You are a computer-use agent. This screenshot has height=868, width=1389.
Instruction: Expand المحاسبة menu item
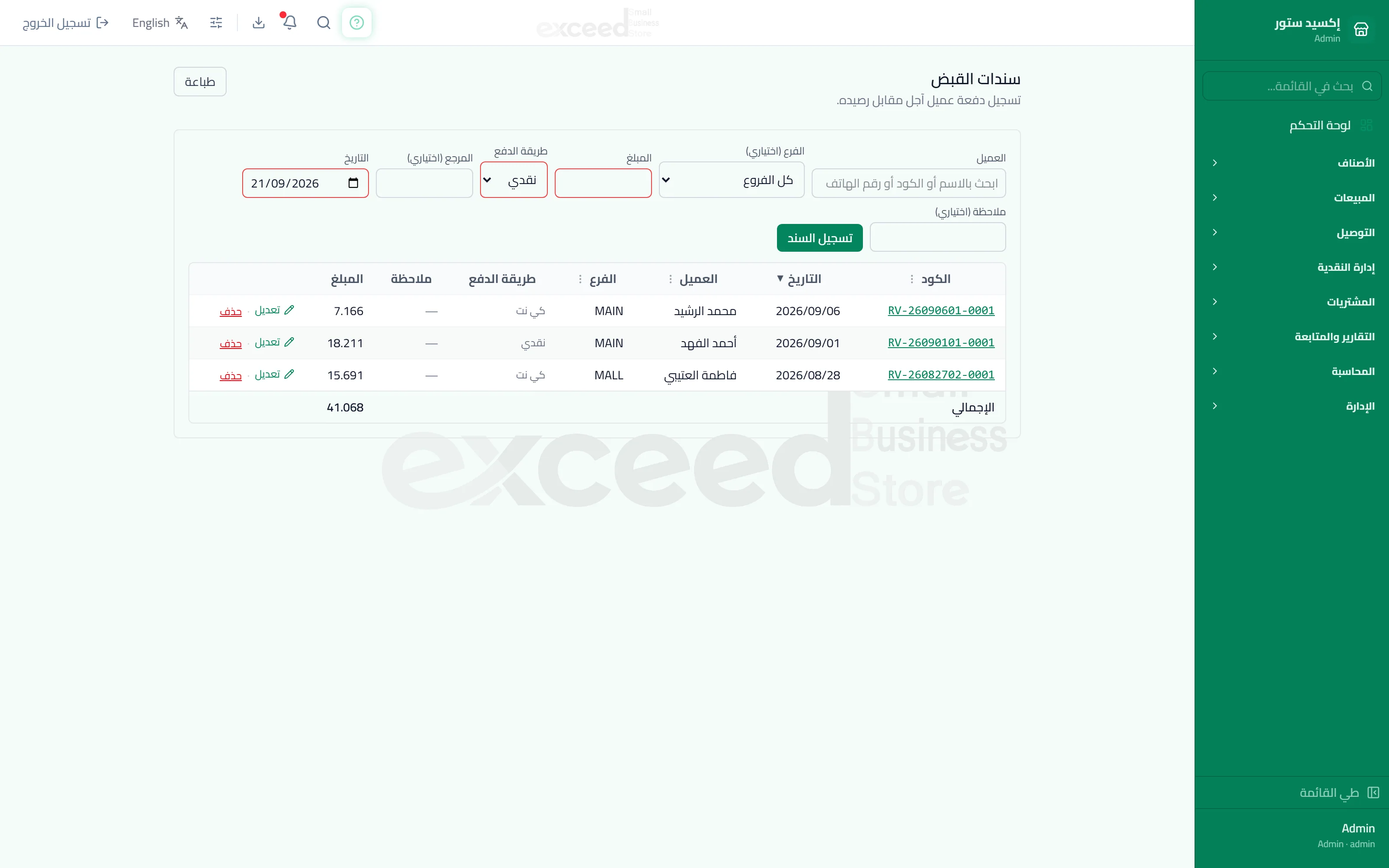point(1291,372)
